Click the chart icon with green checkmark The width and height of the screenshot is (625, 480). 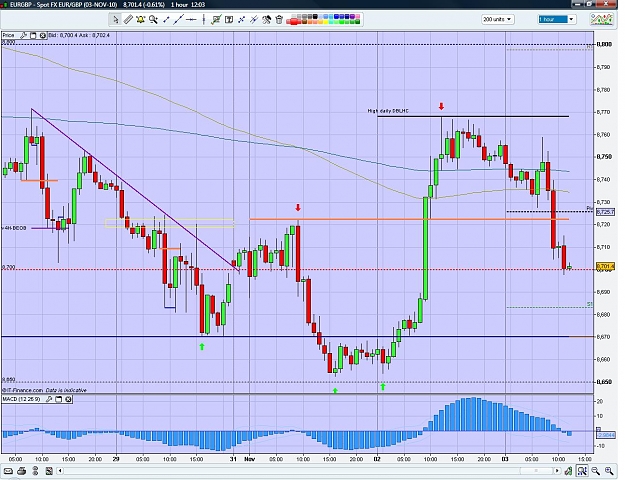click(216, 19)
